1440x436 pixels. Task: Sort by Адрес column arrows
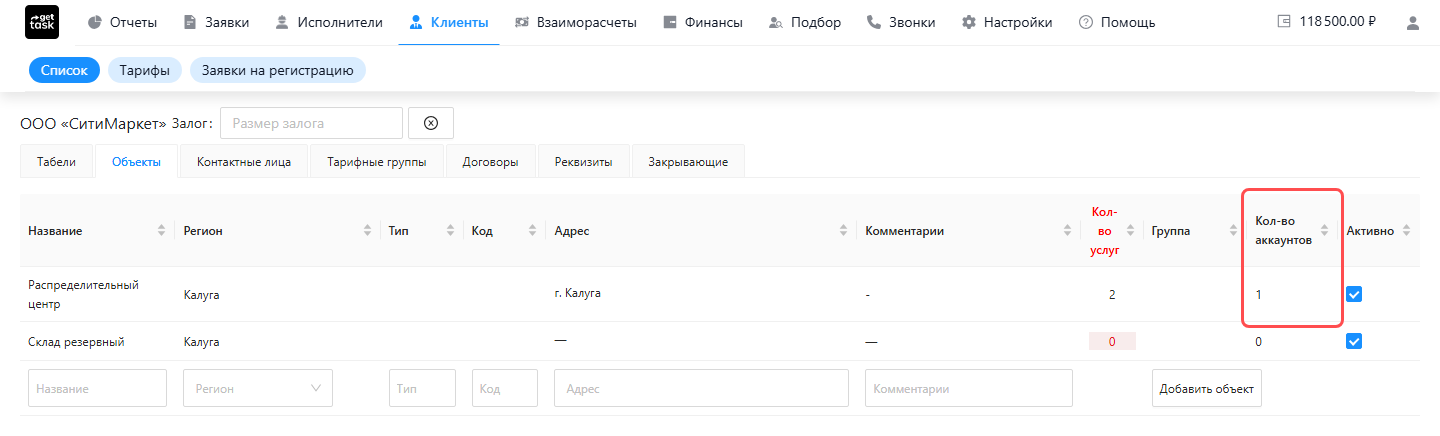(843, 231)
